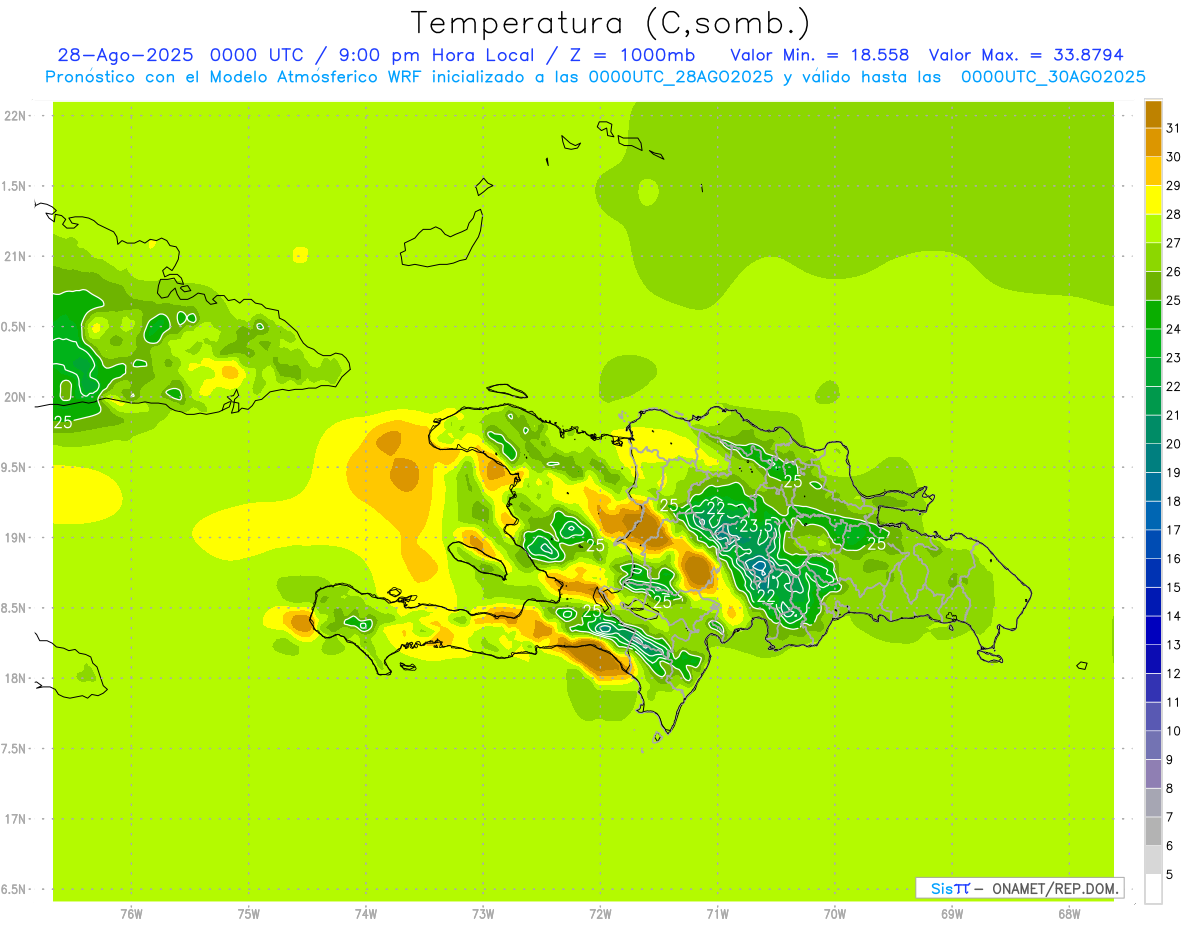Click the legend label "14"
This screenshot has width=1200, height=927.
1174,616
